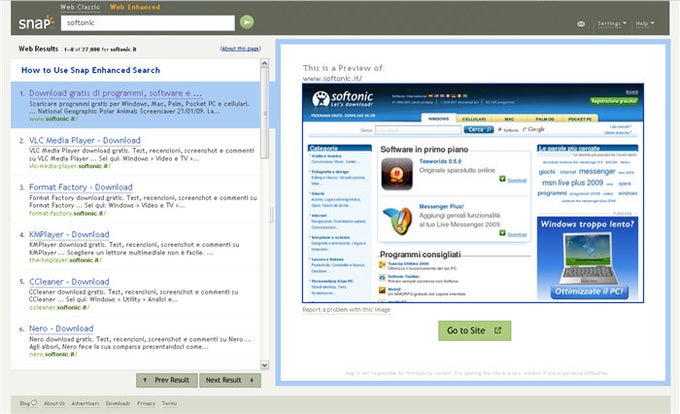Open Nero - Download result

61,329
